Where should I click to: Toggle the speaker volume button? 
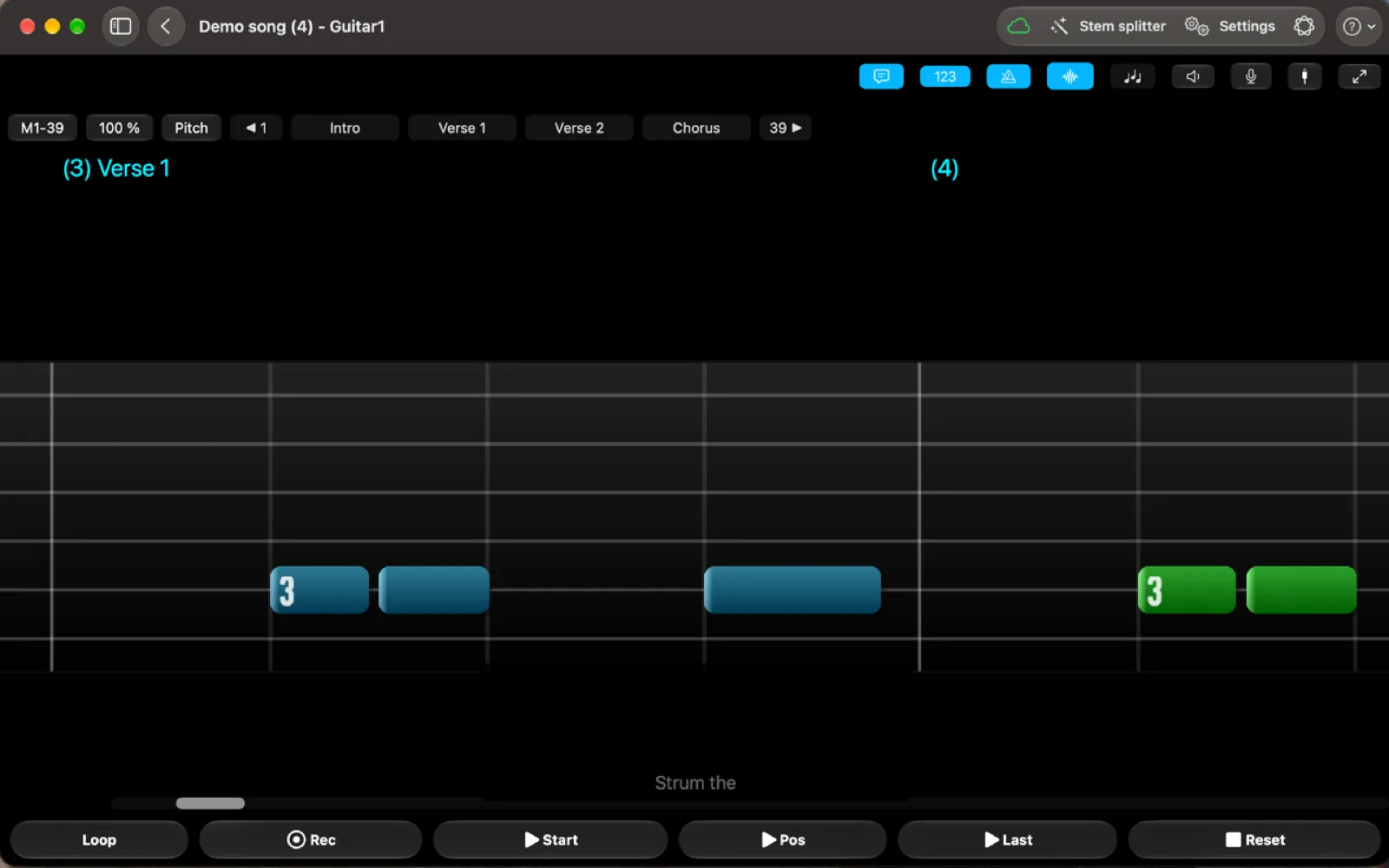(x=1193, y=76)
